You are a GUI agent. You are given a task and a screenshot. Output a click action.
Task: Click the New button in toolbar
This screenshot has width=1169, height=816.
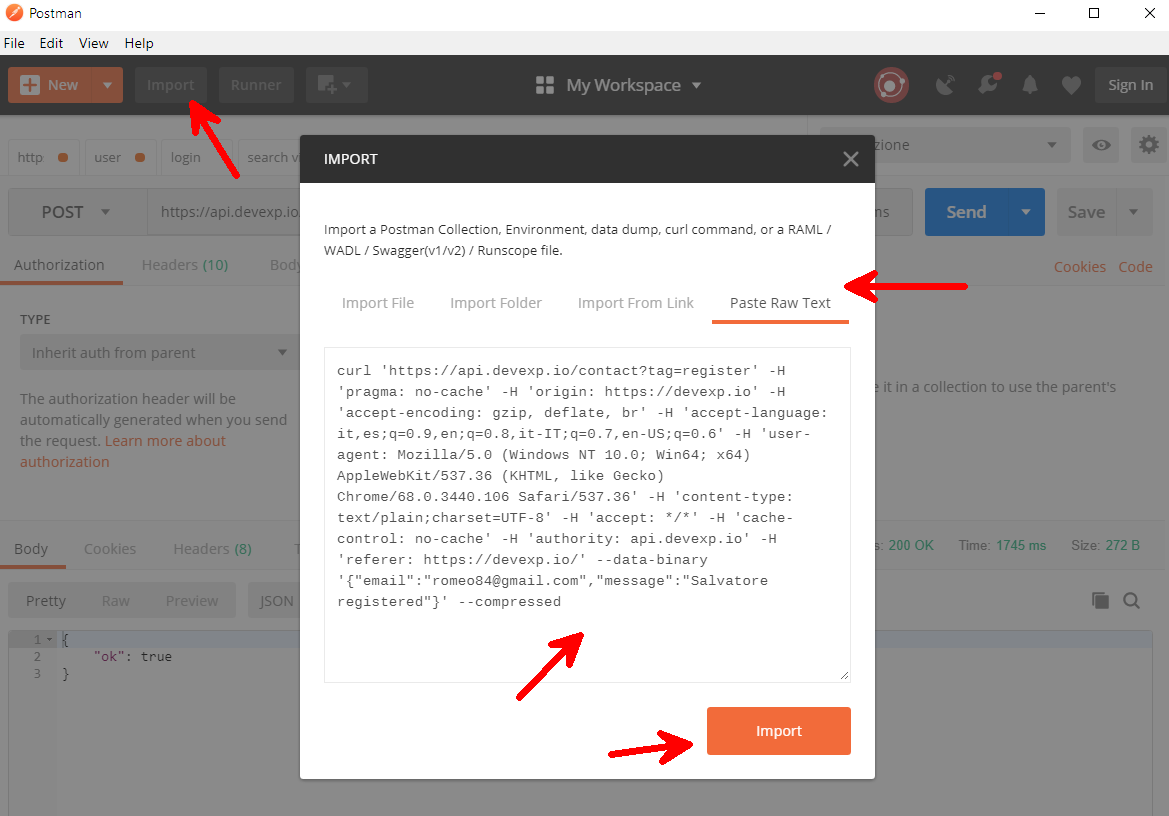(50, 85)
